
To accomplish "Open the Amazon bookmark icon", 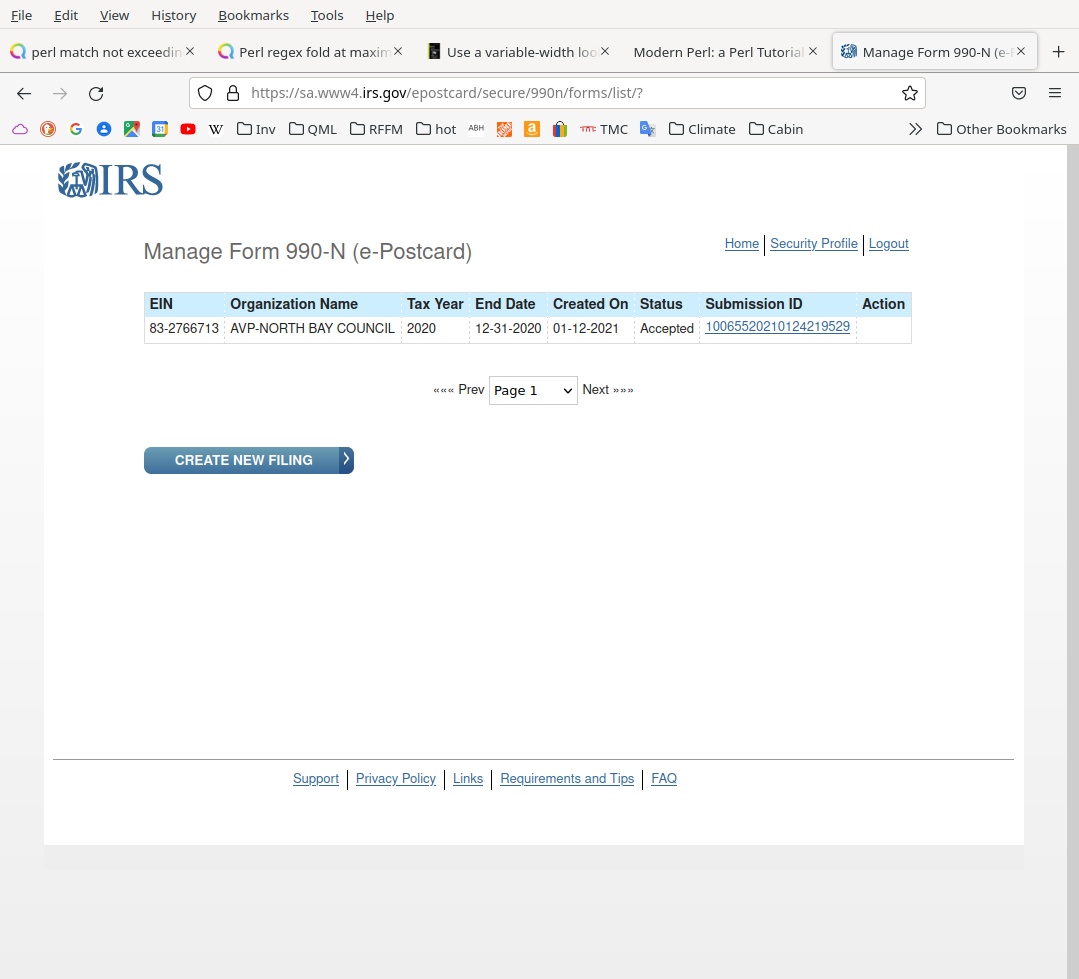I will tap(532, 129).
